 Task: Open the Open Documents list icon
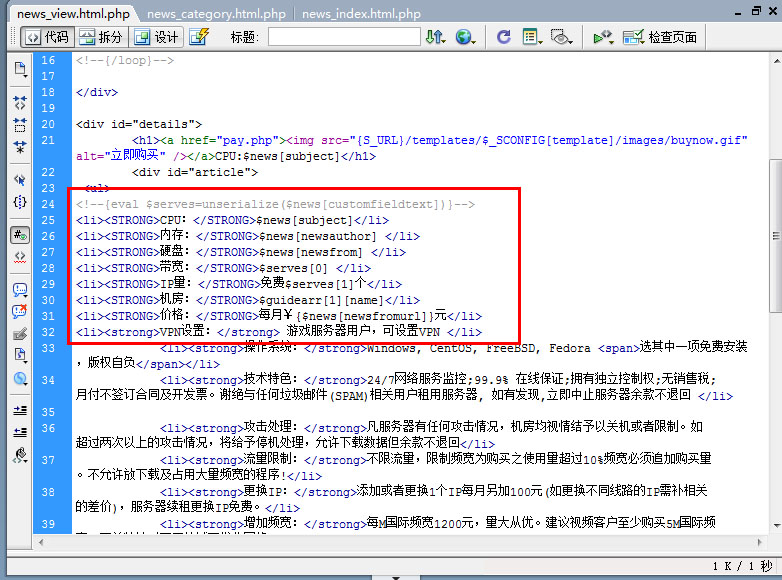point(20,69)
